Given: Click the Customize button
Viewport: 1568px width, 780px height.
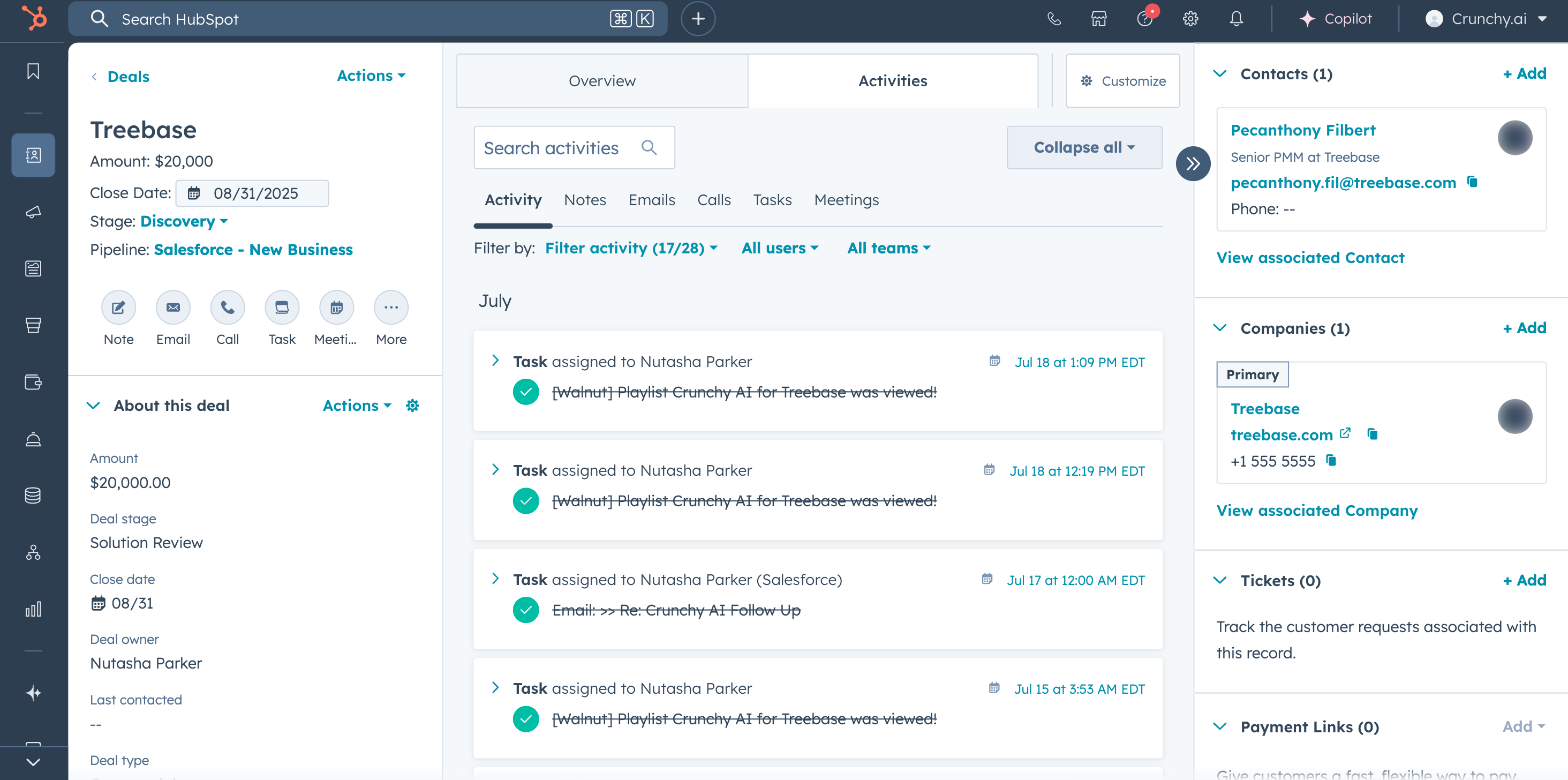Looking at the screenshot, I should pyautogui.click(x=1123, y=81).
